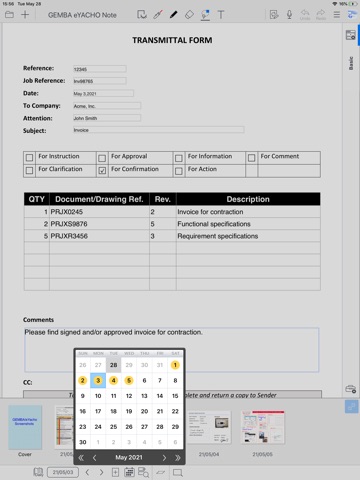This screenshot has width=360, height=480.
Task: Select the eraser tool
Action: (189, 15)
